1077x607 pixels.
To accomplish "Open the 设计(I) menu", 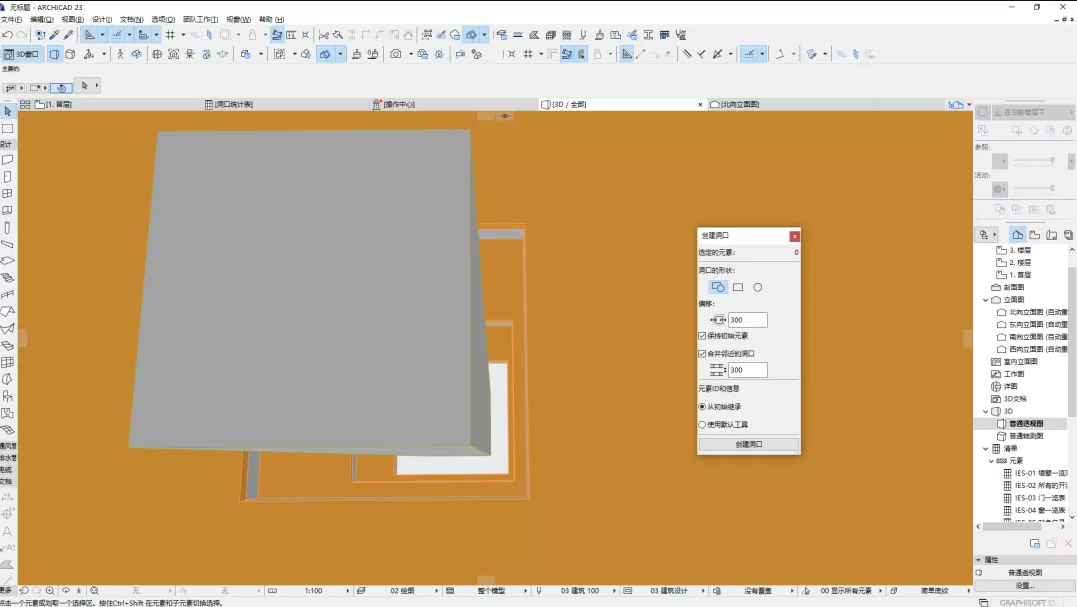I will coord(101,19).
